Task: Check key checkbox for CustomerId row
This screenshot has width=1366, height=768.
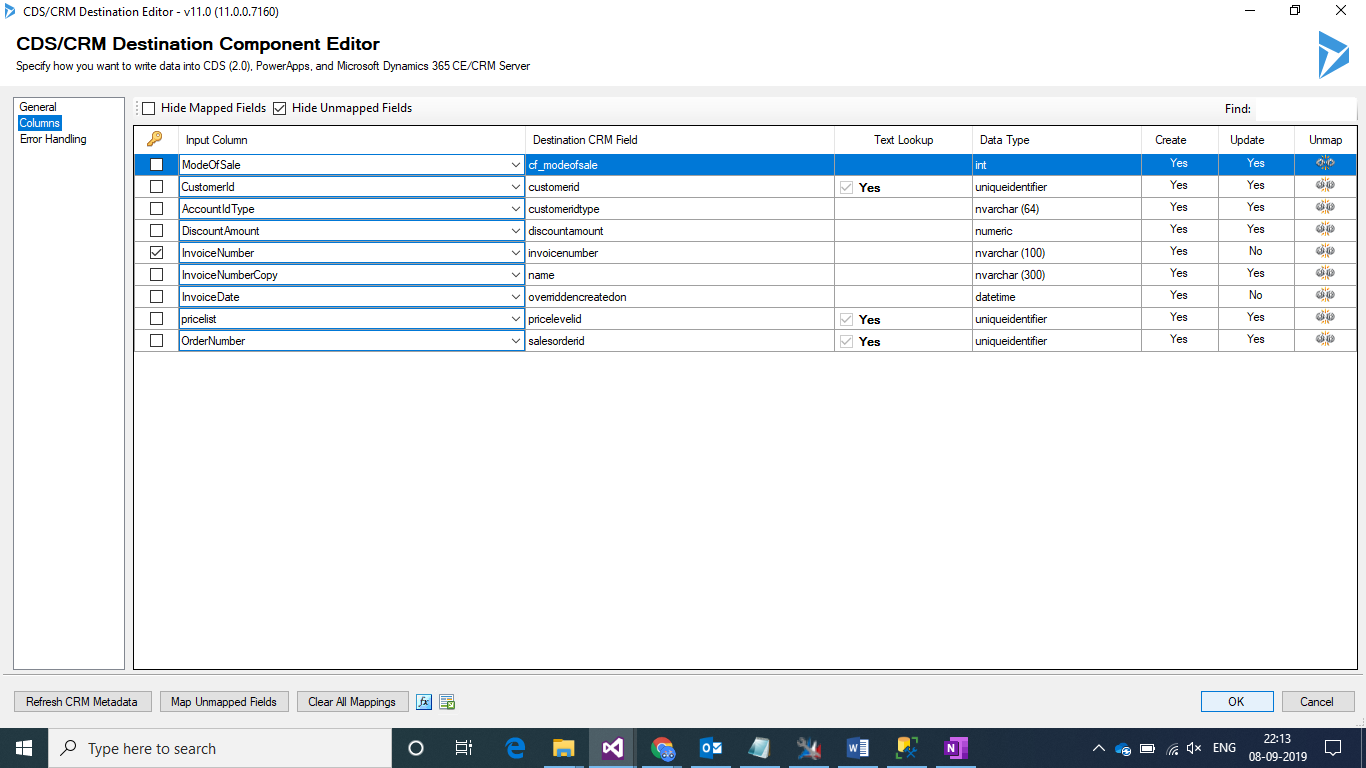Action: point(156,187)
